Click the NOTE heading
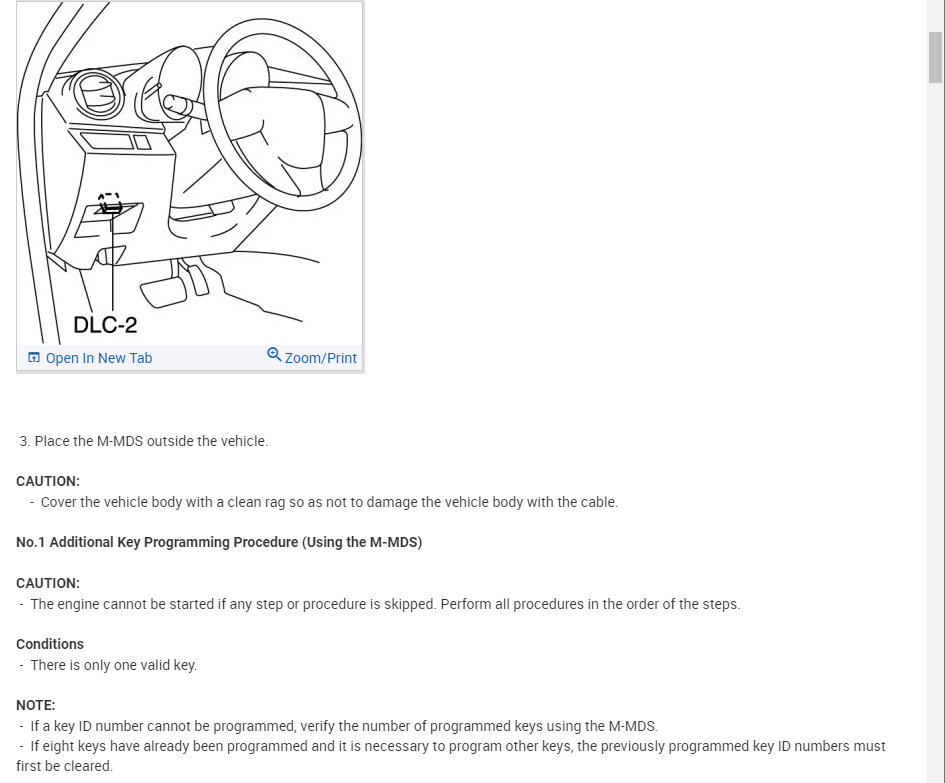The width and height of the screenshot is (945, 783). [36, 705]
